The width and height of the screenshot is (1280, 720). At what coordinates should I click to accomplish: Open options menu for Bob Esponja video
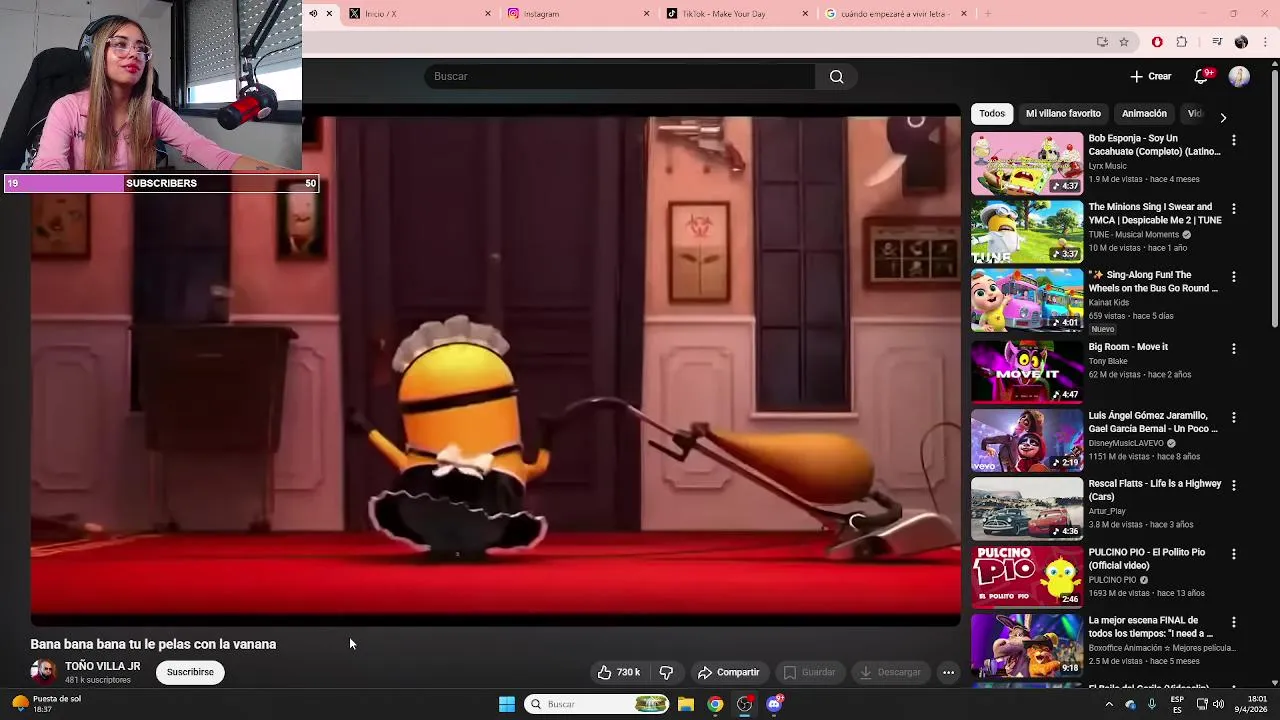pyautogui.click(x=1234, y=141)
